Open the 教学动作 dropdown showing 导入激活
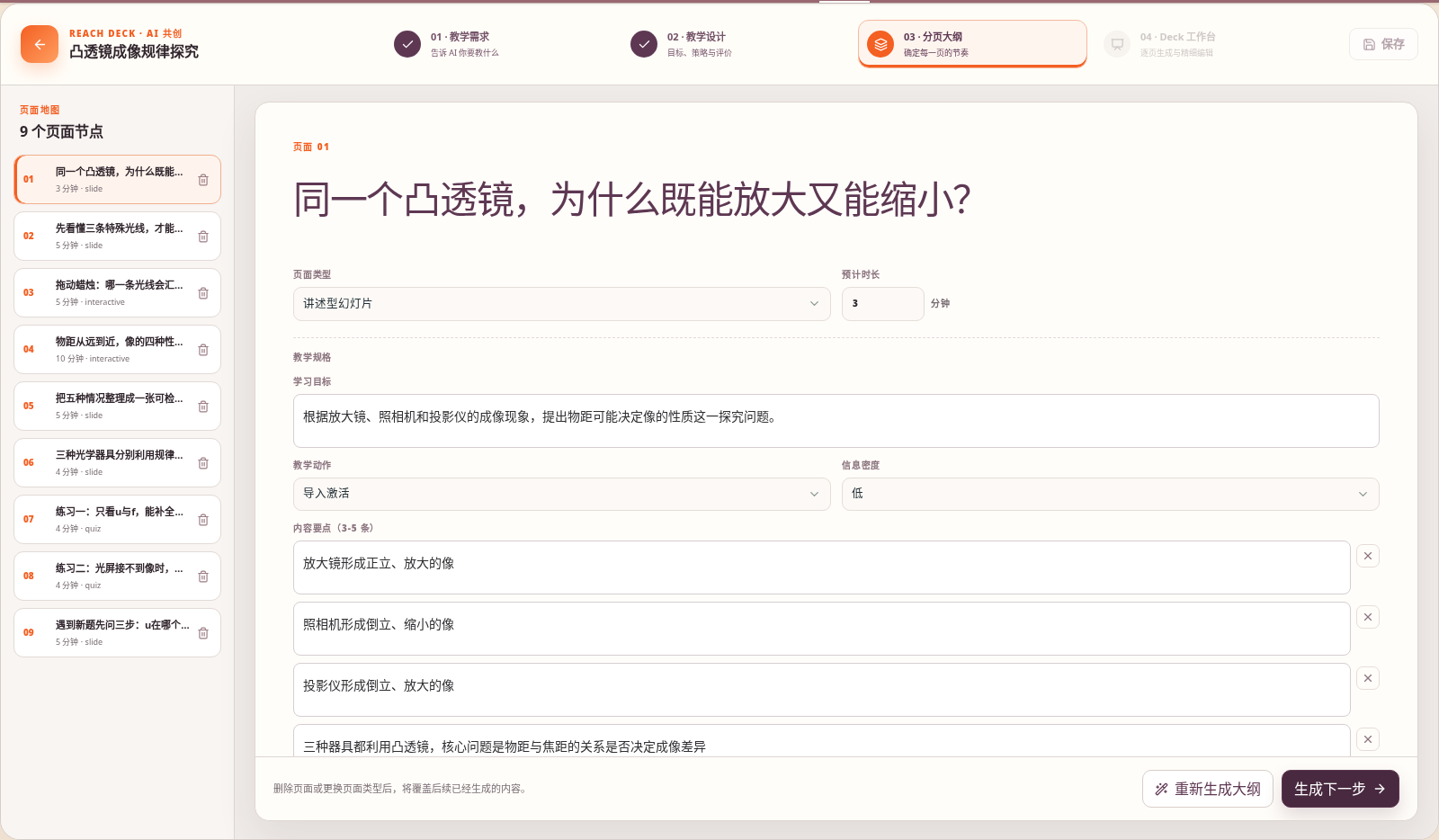 tap(561, 494)
